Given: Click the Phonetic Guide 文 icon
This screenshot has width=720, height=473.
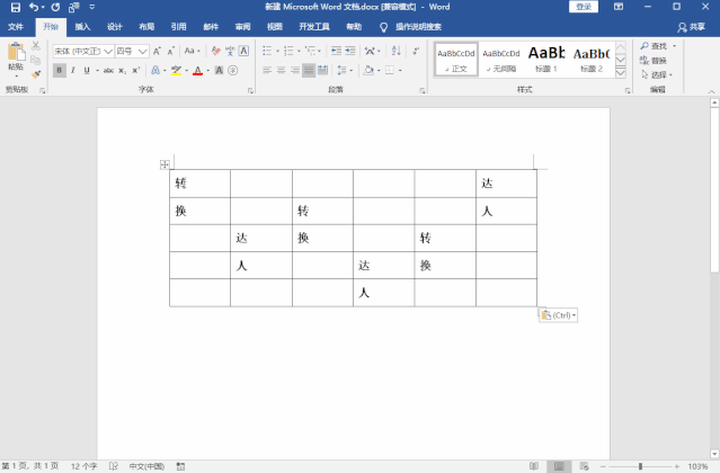Looking at the screenshot, I should pos(230,51).
